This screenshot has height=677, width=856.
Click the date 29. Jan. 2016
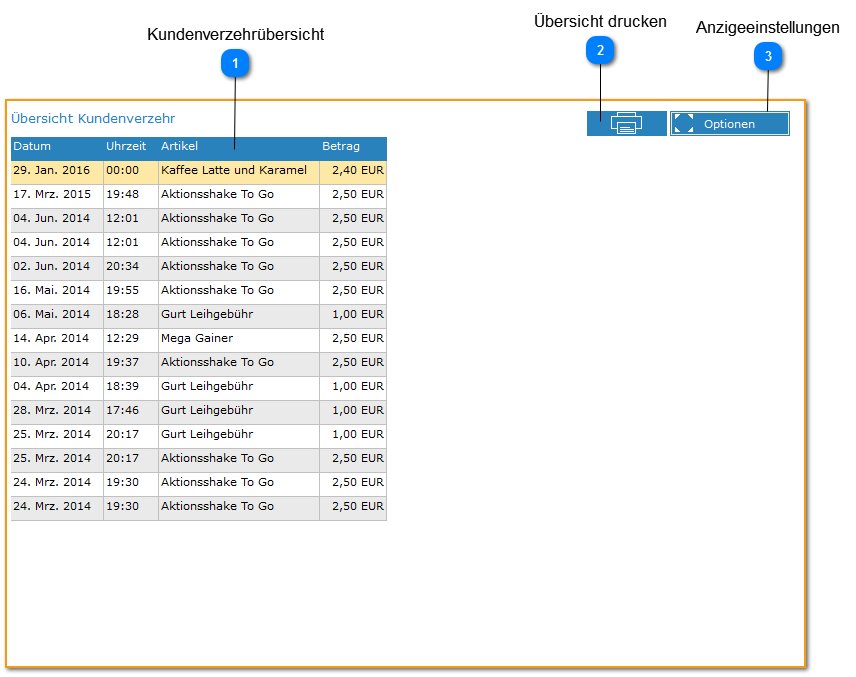click(51, 170)
